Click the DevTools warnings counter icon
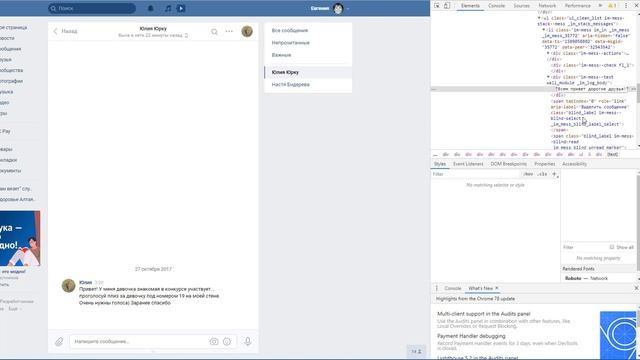Image resolution: width=640 pixels, height=360 pixels. [x=612, y=6]
